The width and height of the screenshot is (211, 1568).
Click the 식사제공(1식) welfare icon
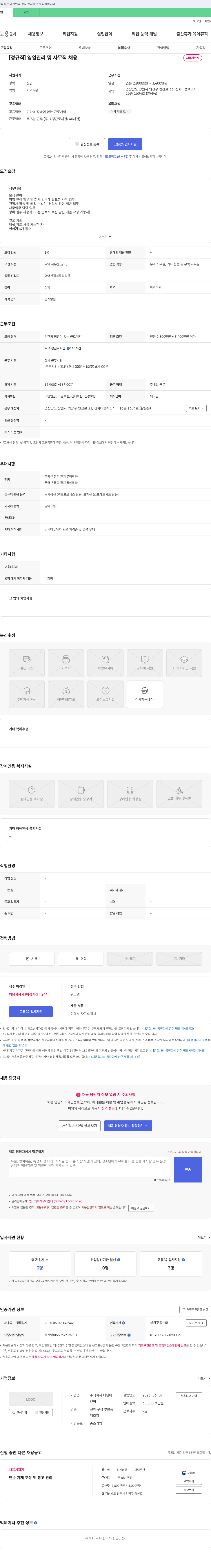145,695
